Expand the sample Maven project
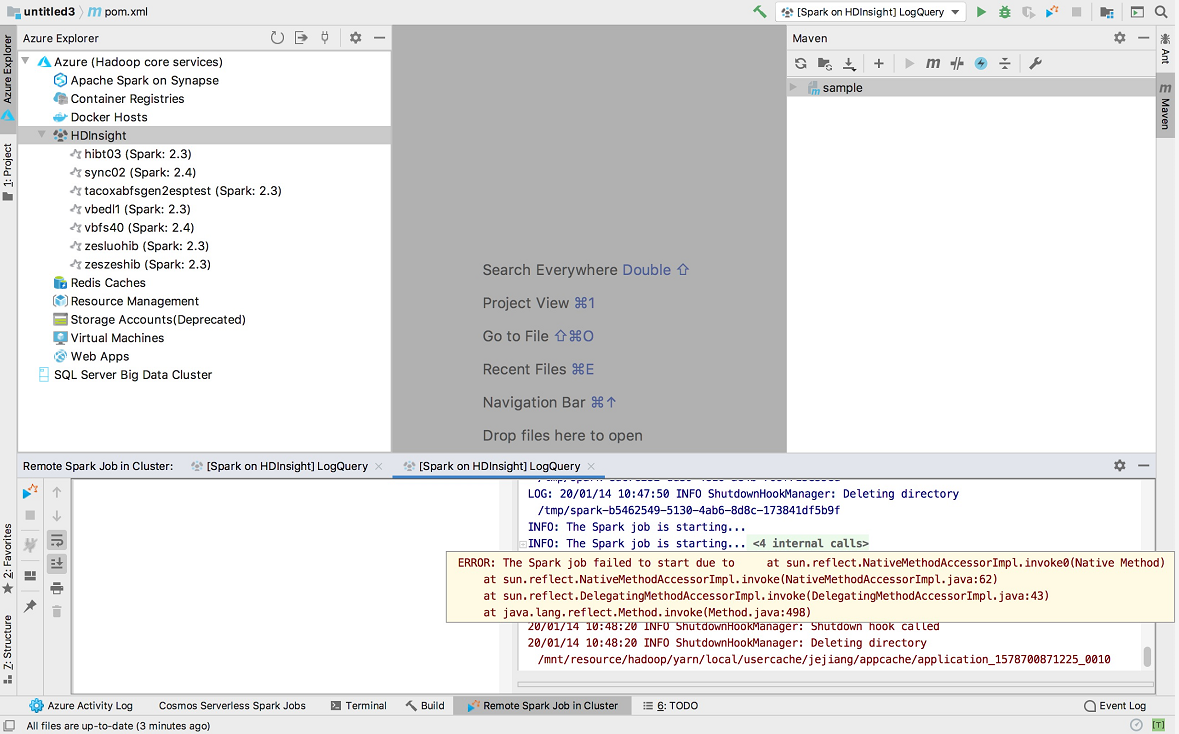 791,87
